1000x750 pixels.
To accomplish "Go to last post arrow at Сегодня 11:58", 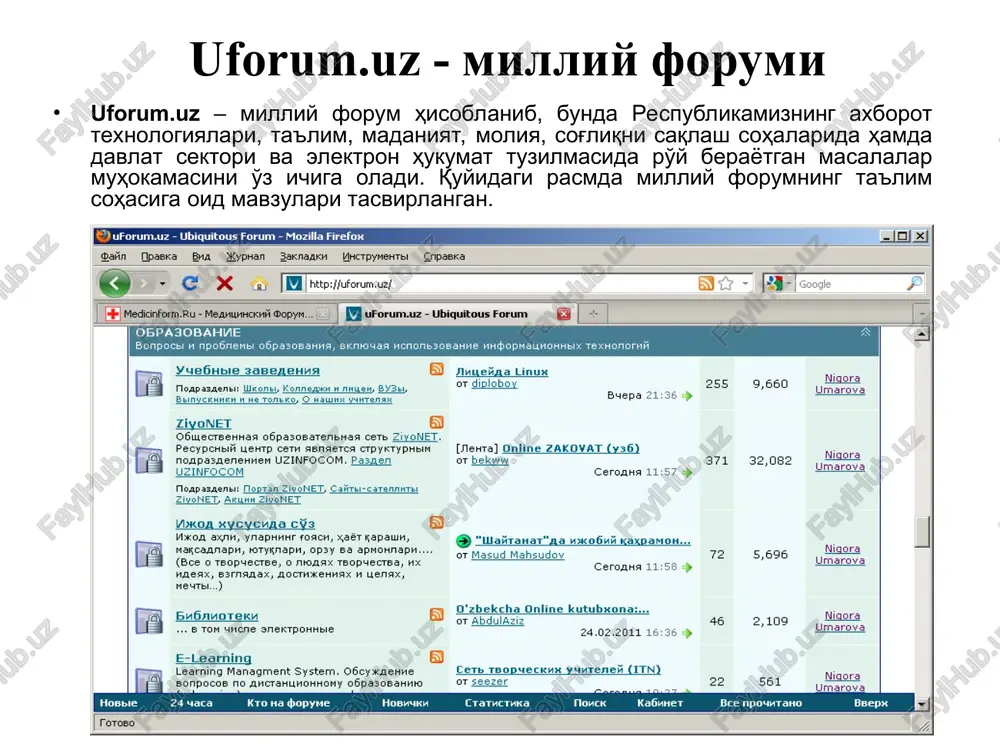I will [x=687, y=567].
